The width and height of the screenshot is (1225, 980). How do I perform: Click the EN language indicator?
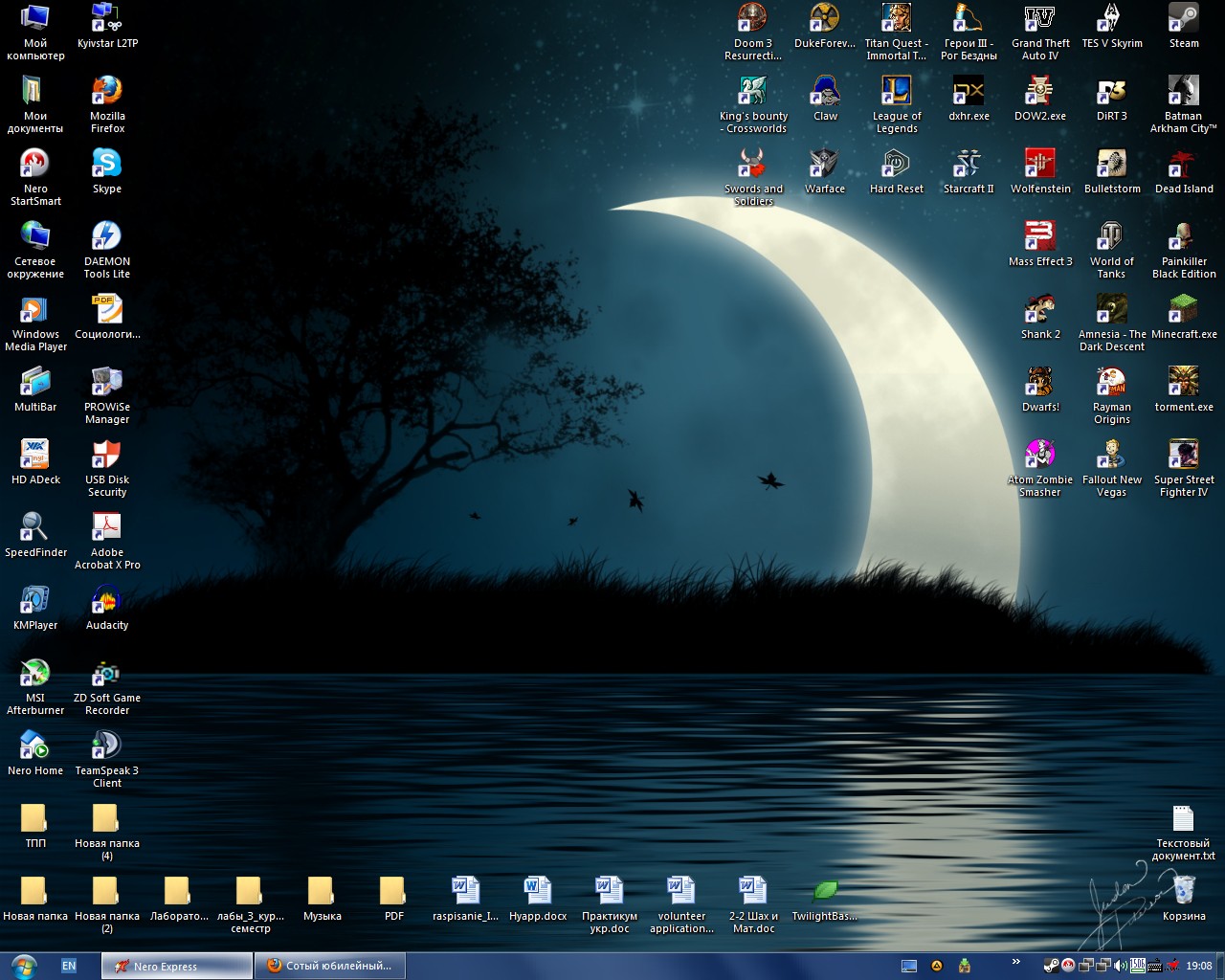[69, 966]
